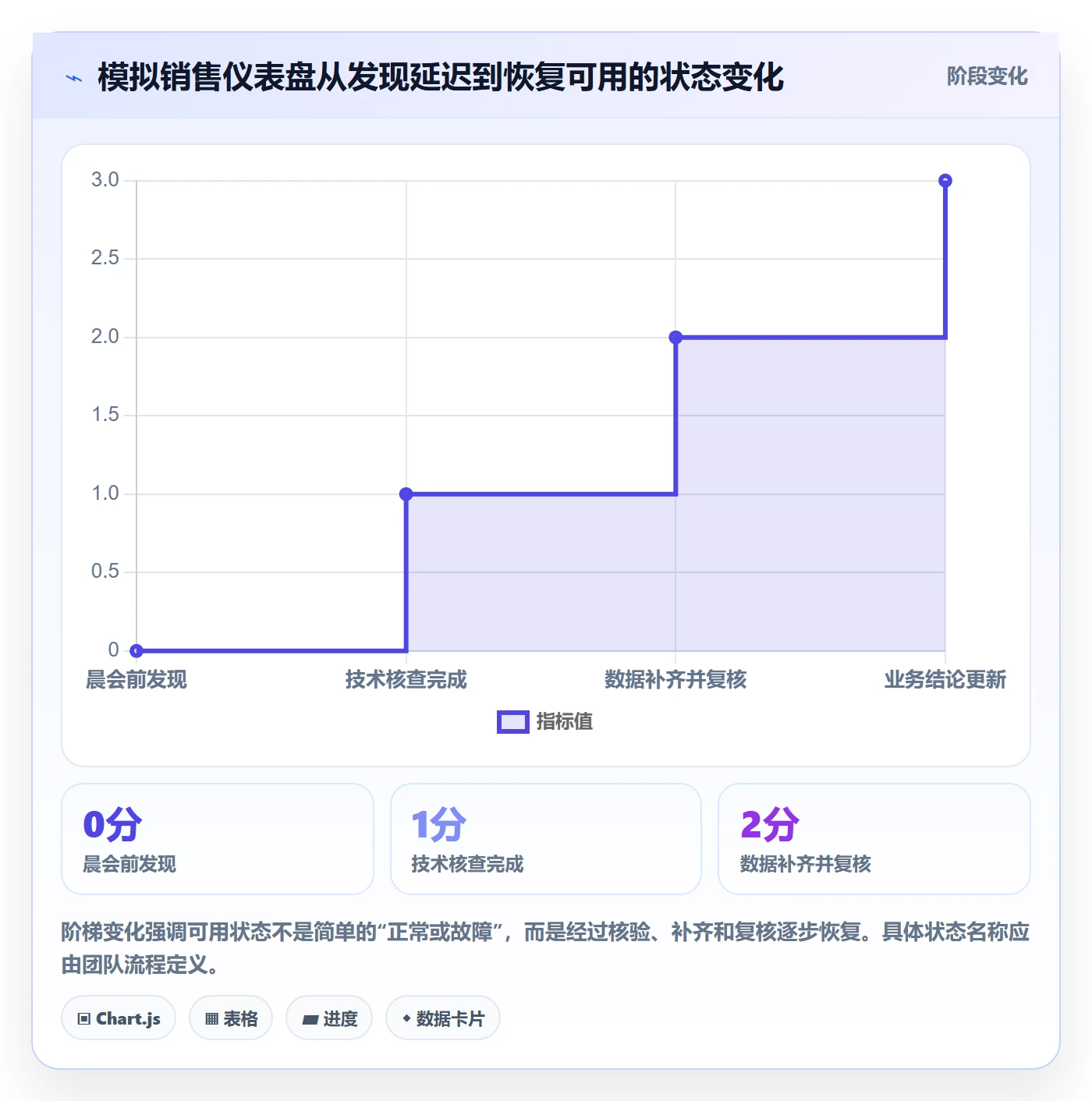
Task: Click the data point at 业务结论更新
Action: coord(945,180)
